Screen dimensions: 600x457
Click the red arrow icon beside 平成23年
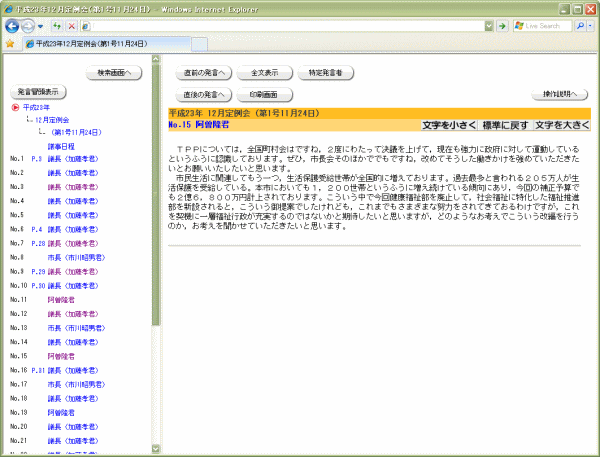click(15, 108)
